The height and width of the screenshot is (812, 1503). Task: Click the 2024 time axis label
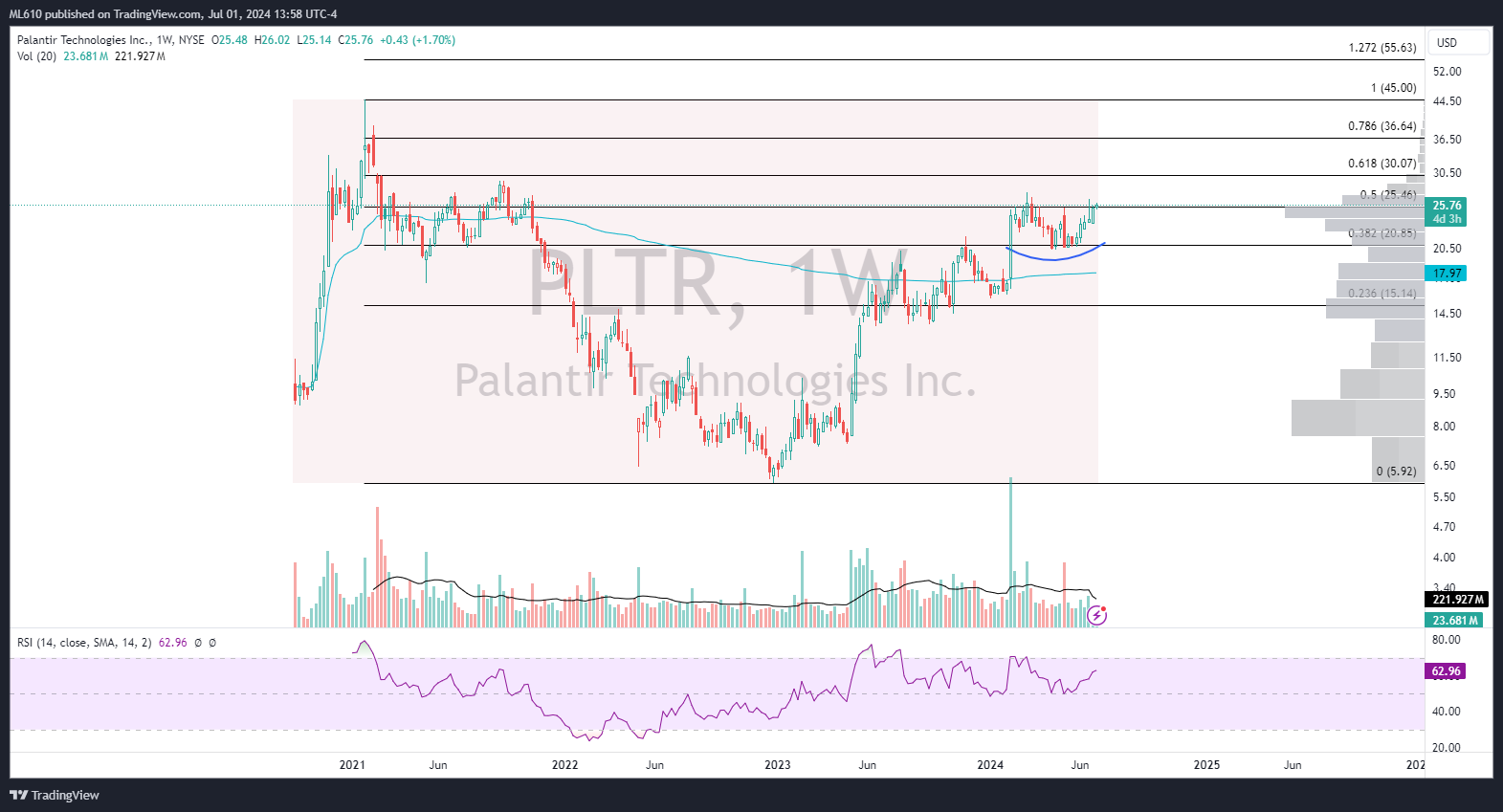click(990, 765)
